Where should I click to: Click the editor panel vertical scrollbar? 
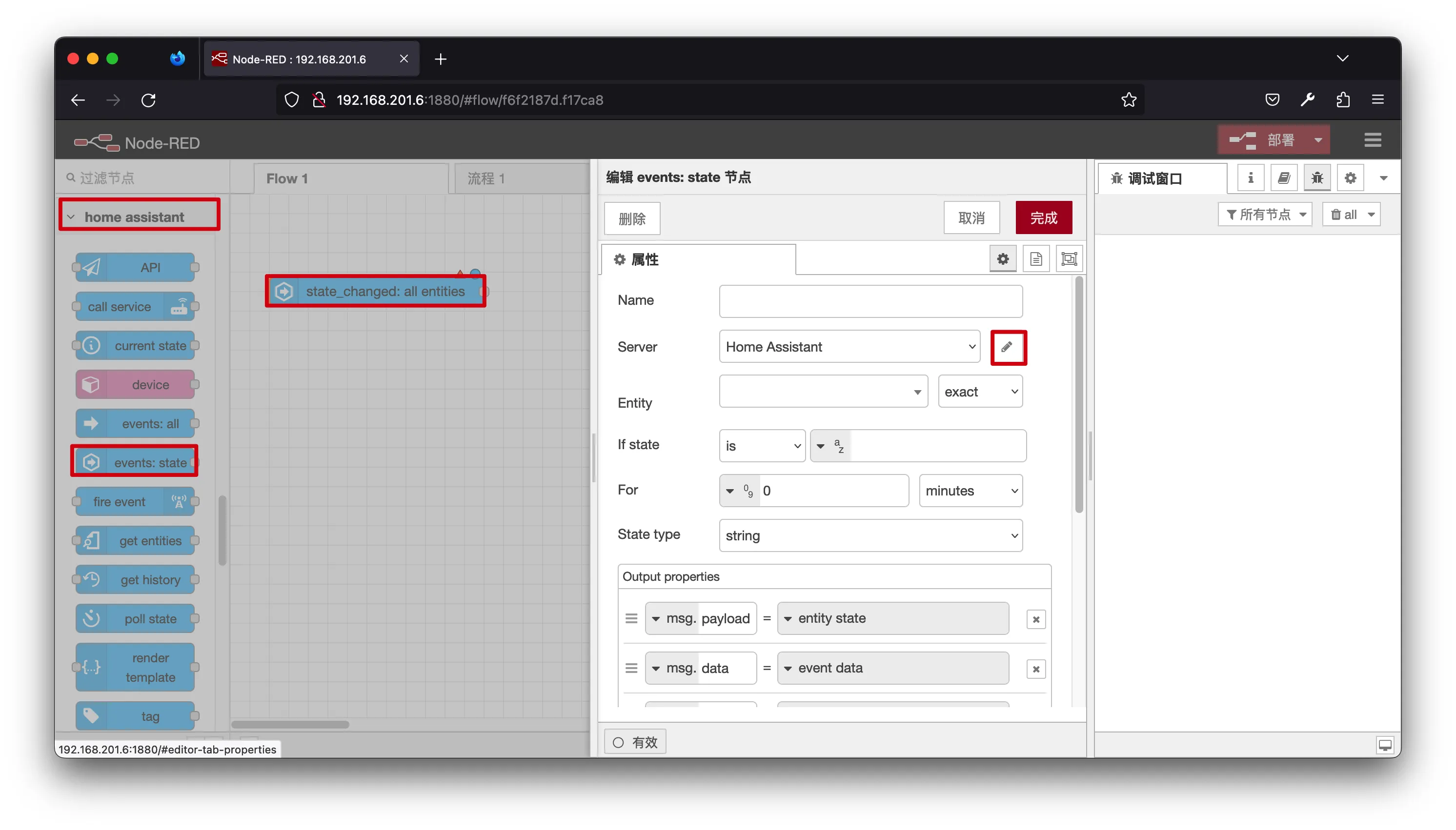tap(1078, 395)
